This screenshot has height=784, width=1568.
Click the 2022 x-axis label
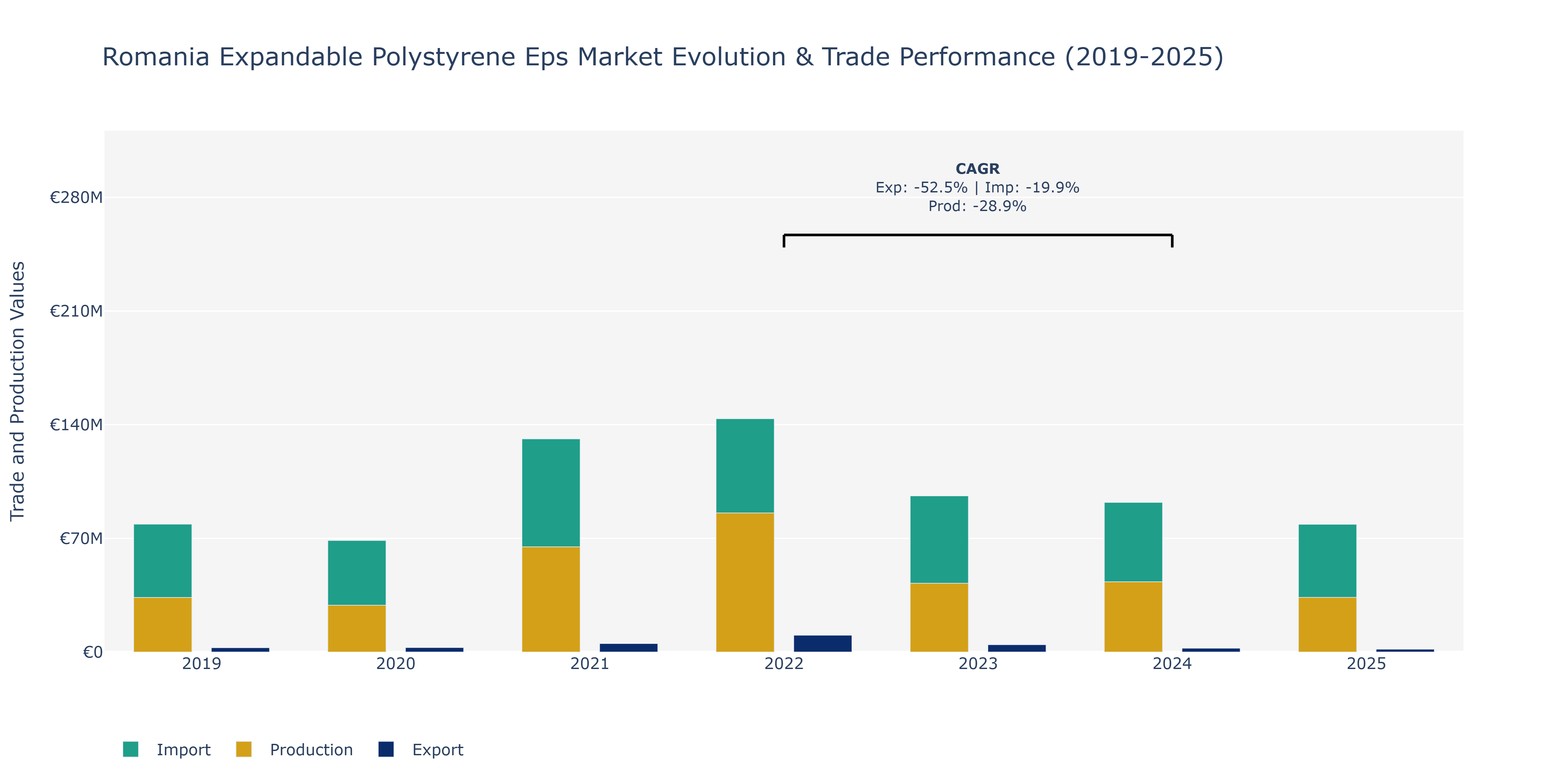click(x=784, y=663)
